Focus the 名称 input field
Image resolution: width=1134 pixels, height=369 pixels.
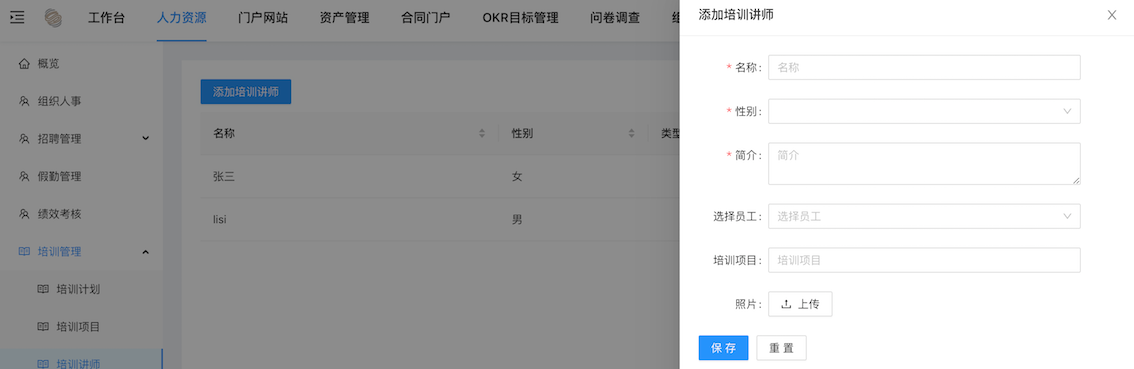(x=924, y=67)
